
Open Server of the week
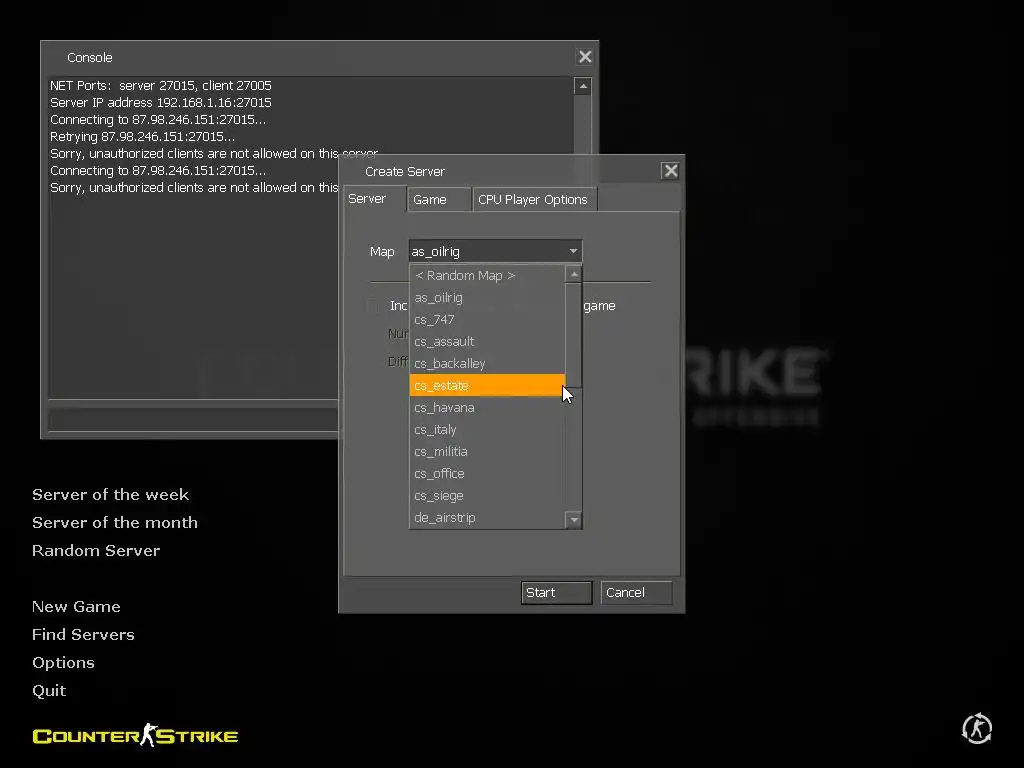(110, 494)
